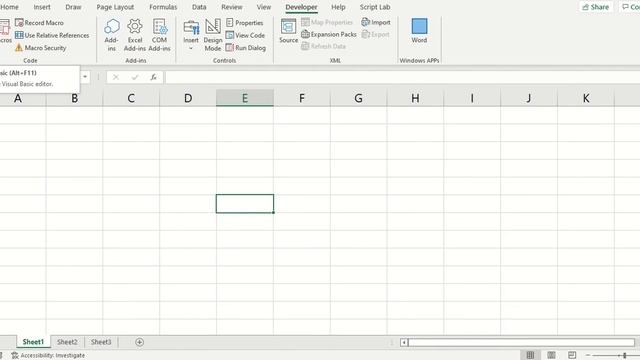
Task: Open control Properties
Action: 244,23
